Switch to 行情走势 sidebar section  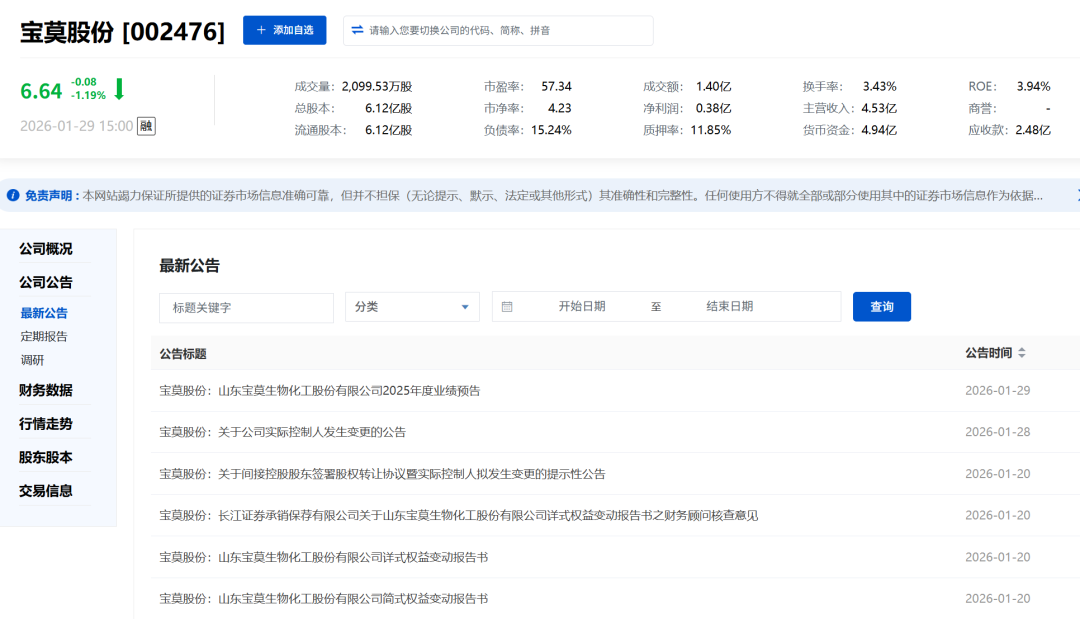pyautogui.click(x=46, y=424)
